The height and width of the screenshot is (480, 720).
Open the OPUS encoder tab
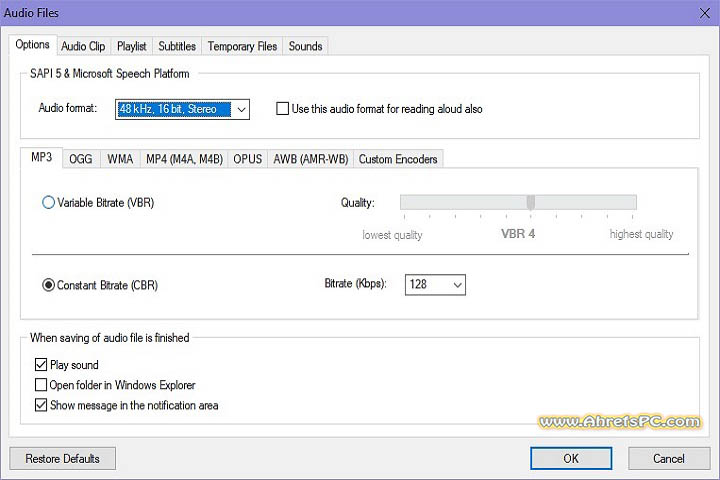[248, 159]
